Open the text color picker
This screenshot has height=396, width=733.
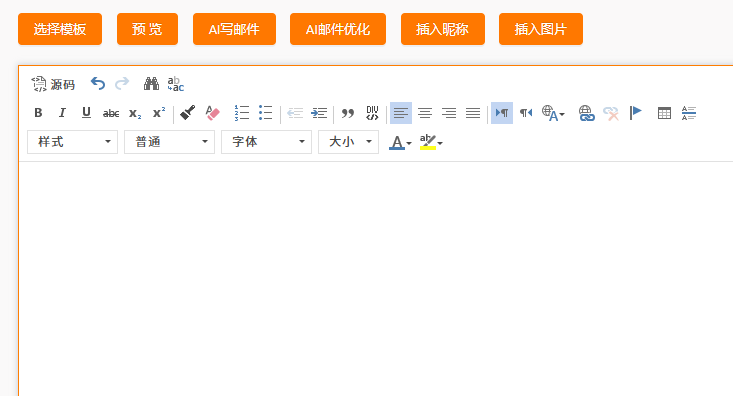pyautogui.click(x=400, y=142)
